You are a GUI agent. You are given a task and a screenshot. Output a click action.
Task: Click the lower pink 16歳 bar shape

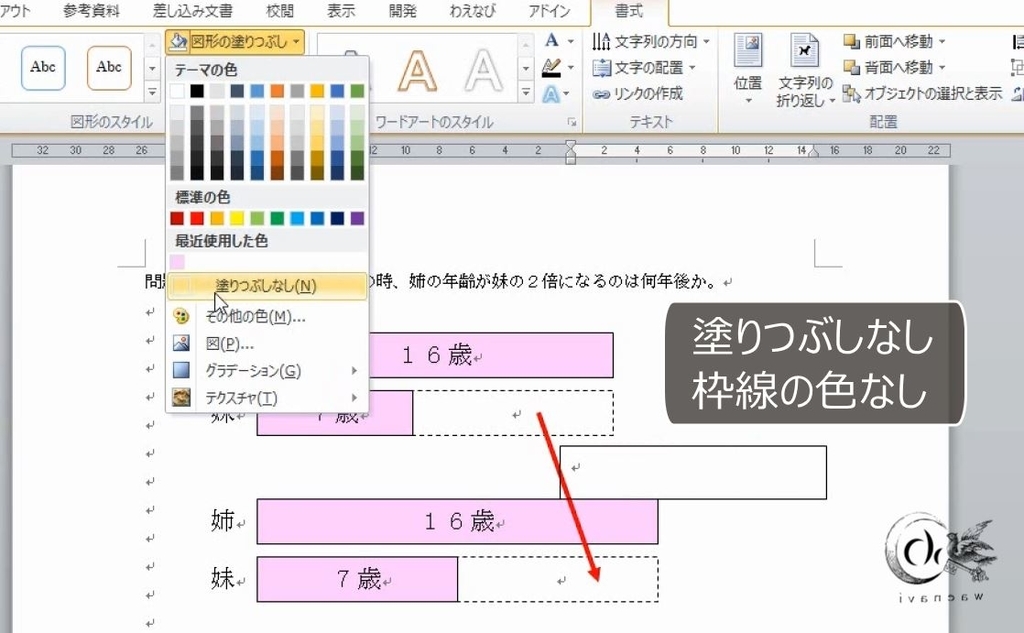pos(457,521)
